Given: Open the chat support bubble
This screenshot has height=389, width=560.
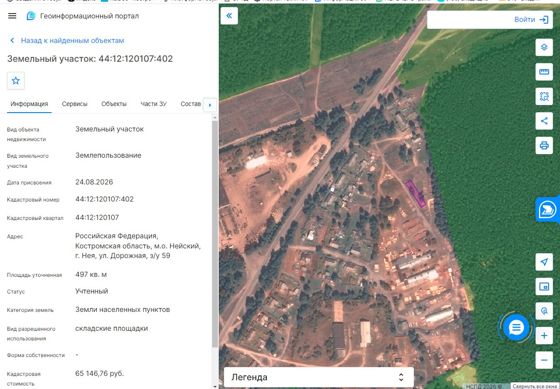Looking at the screenshot, I should point(516,327).
